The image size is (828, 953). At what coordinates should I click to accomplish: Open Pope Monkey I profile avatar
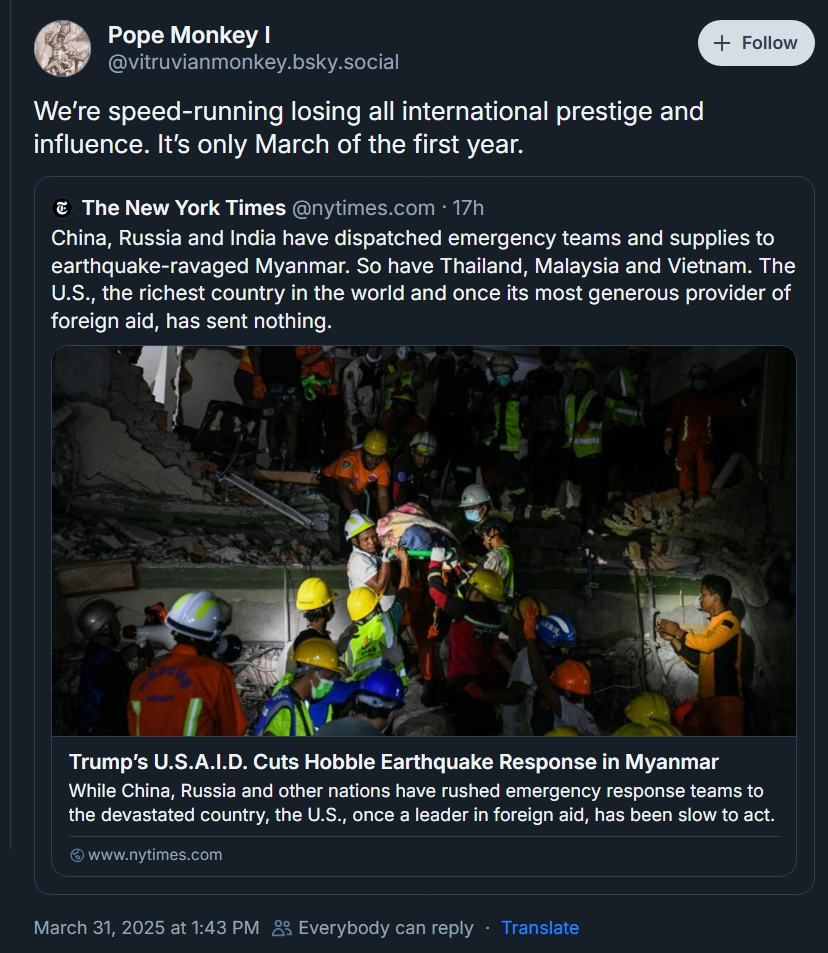coord(62,49)
